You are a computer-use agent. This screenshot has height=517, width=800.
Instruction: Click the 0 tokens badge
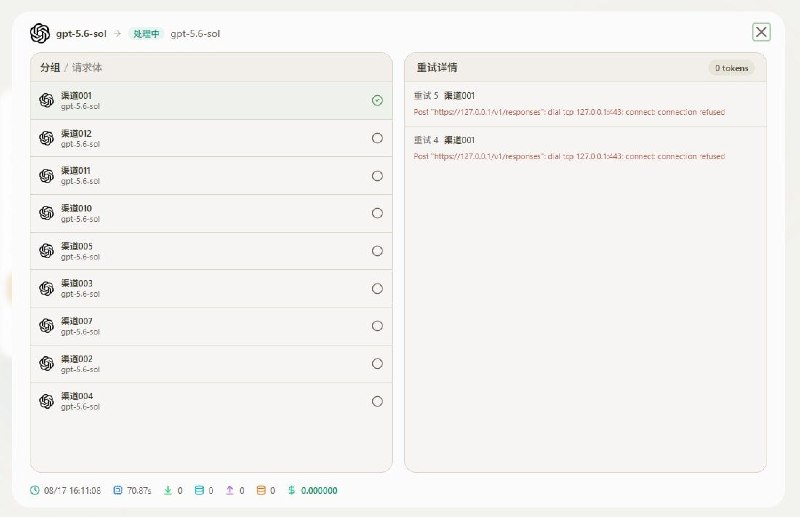(x=731, y=68)
